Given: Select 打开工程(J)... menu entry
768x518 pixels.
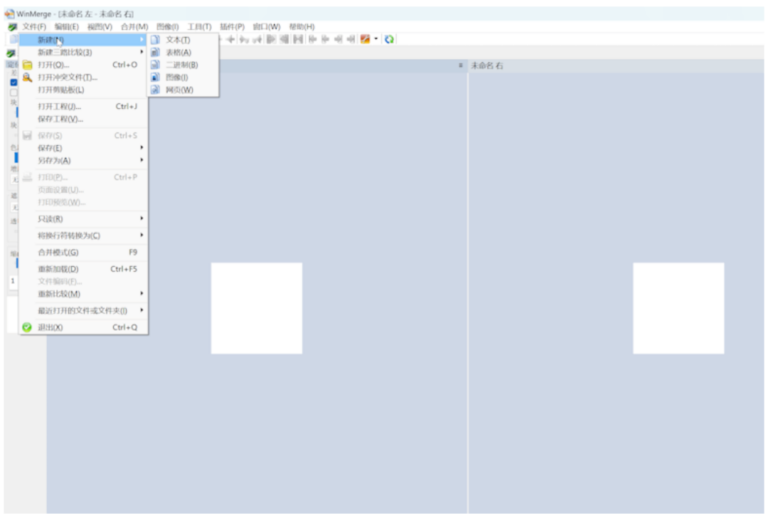Looking at the screenshot, I should (x=59, y=106).
